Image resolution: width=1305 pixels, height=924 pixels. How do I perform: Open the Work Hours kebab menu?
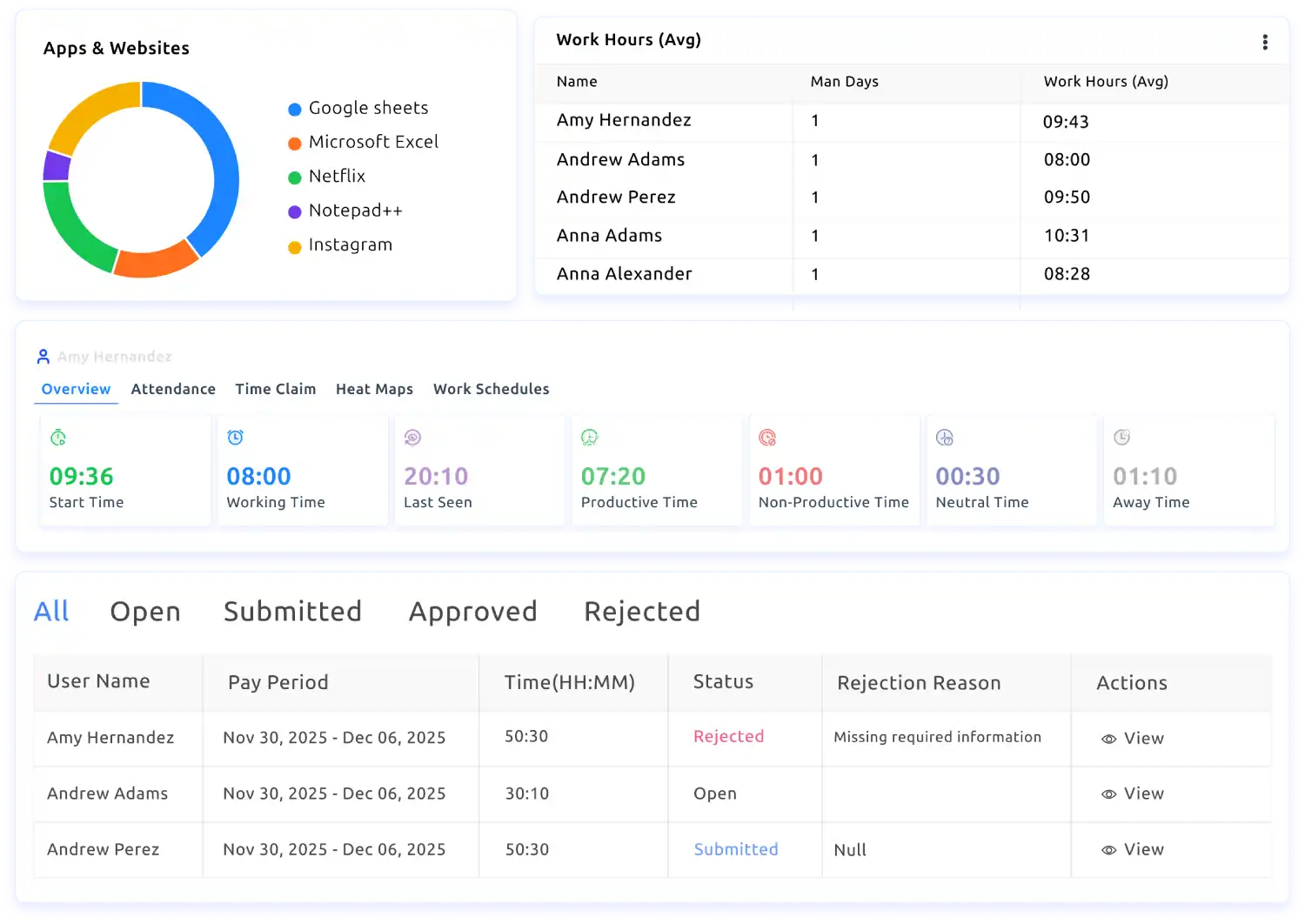[x=1266, y=41]
